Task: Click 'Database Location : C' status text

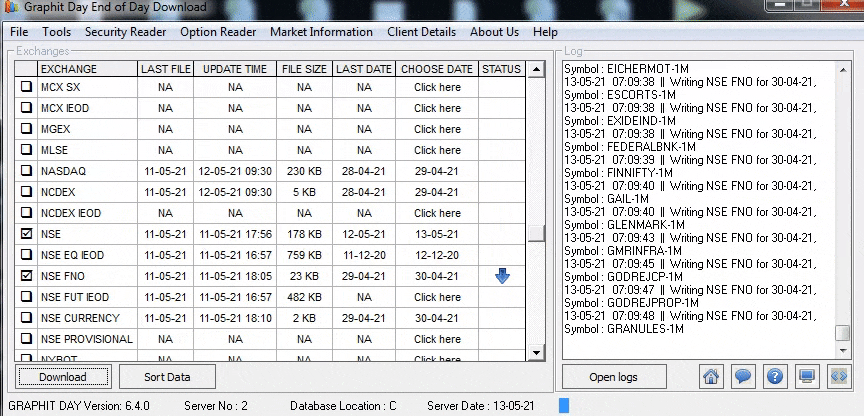Action: (343, 406)
